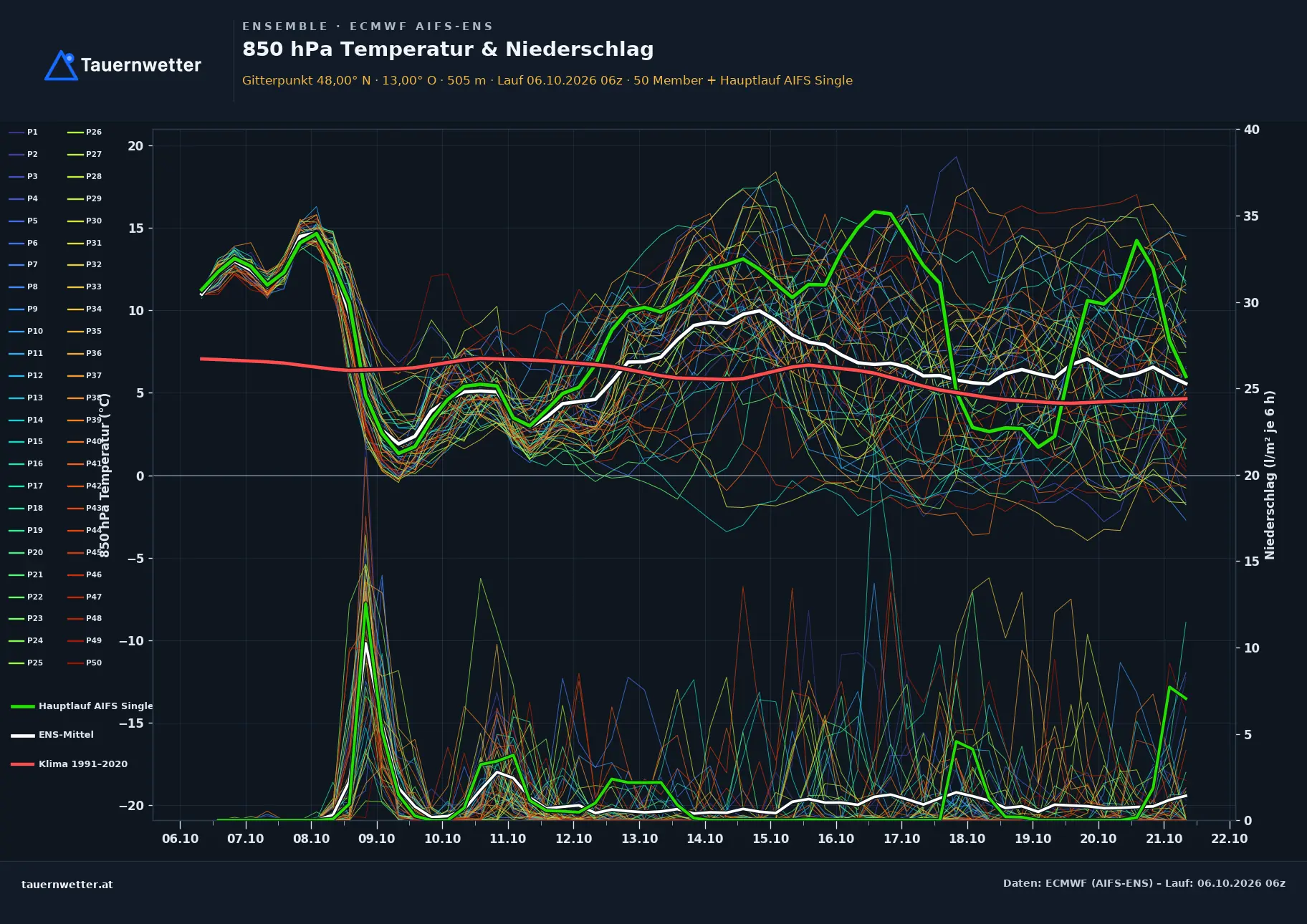Click the 40 precipitation axis label
Screen dimensions: 1307x924
pos(1252,130)
